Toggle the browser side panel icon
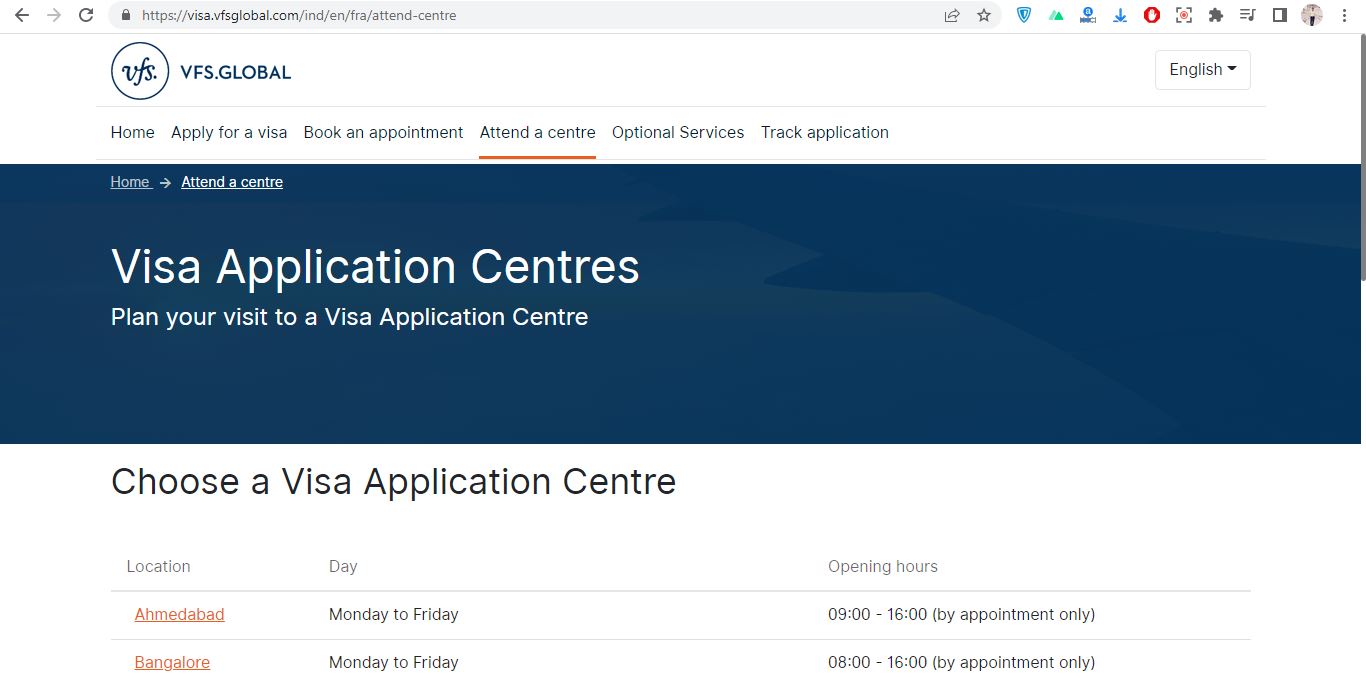Screen dimensions: 1366x687 (x=1279, y=15)
